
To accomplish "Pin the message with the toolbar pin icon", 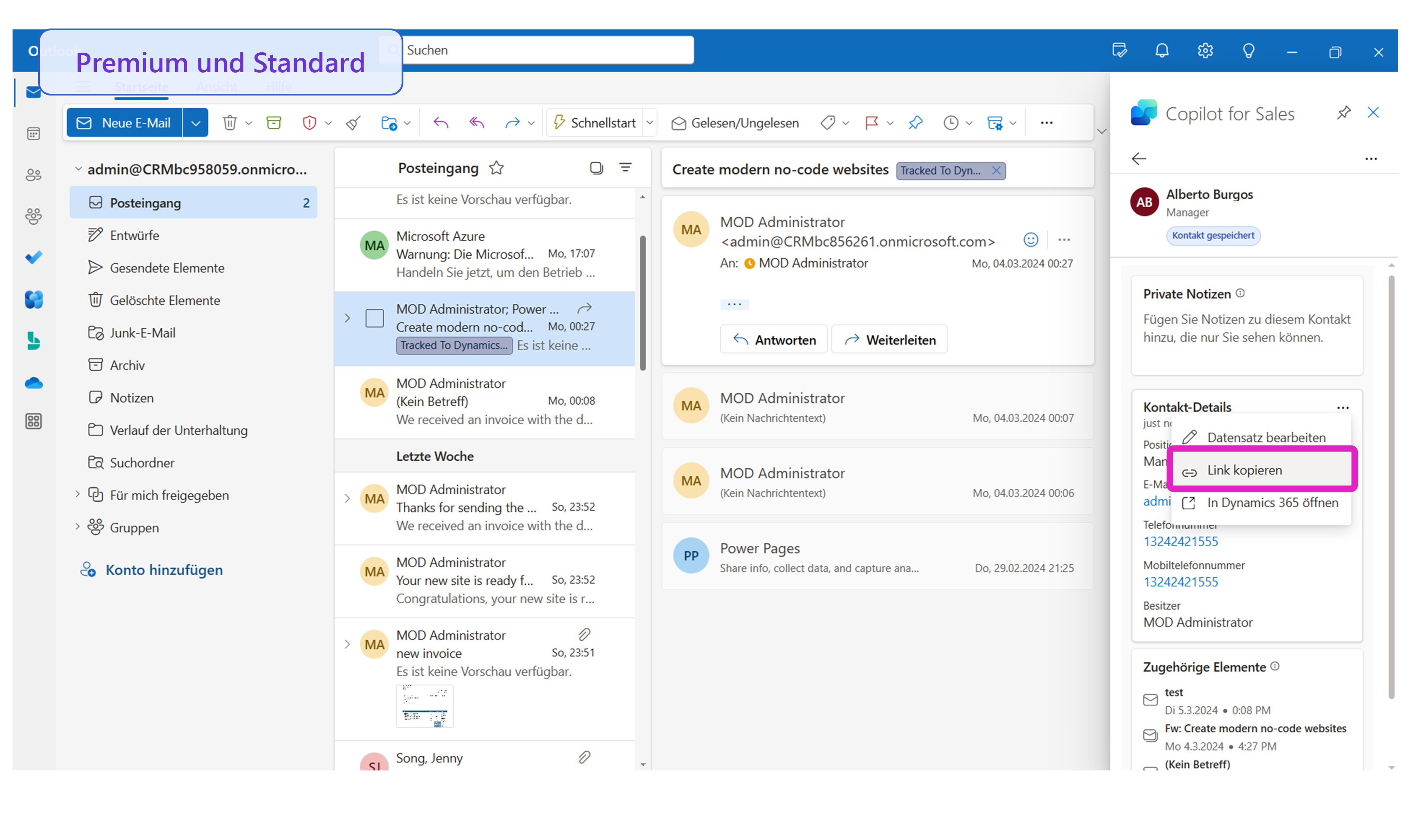I will pos(916,123).
